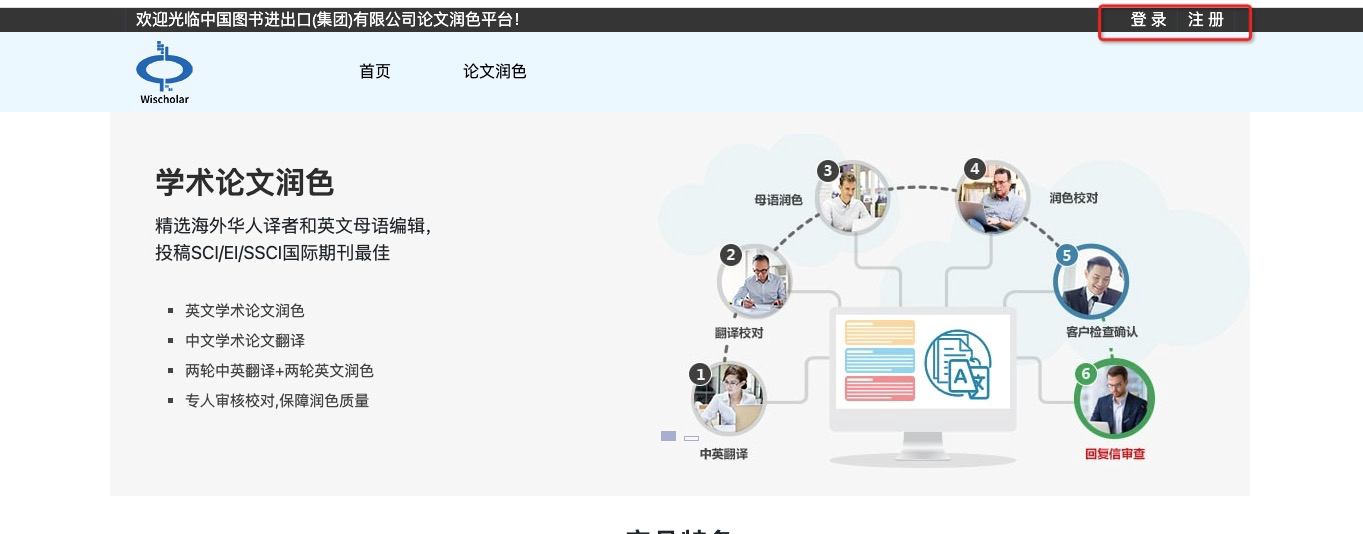Image resolution: width=1363 pixels, height=534 pixels.
Task: Select step 3 母语润色 portrait icon
Action: click(x=852, y=197)
